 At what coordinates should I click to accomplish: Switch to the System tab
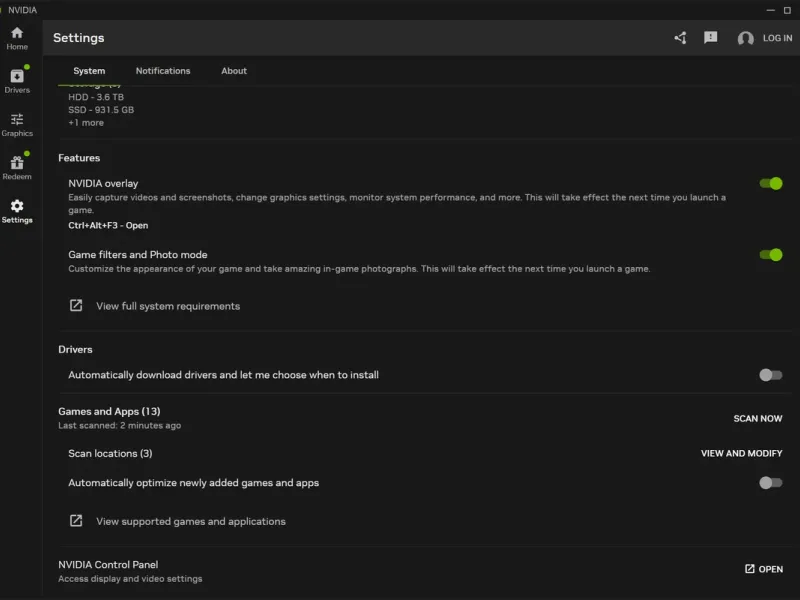[89, 71]
